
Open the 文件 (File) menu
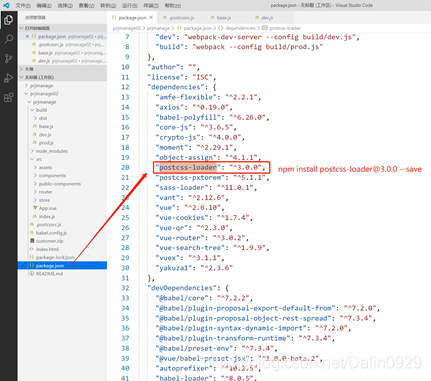23,5
